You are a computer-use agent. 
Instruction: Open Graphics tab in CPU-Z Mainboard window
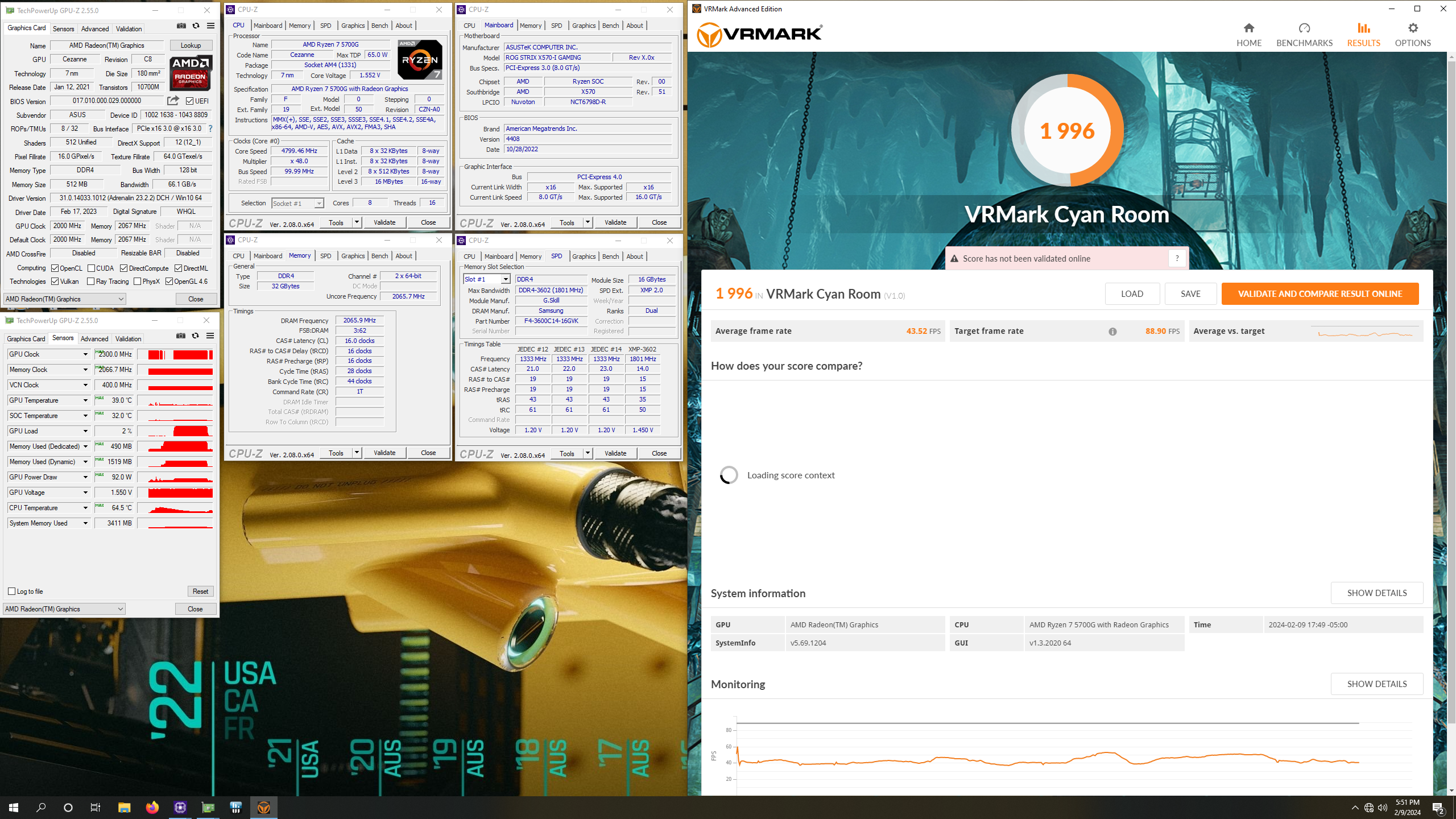(584, 26)
